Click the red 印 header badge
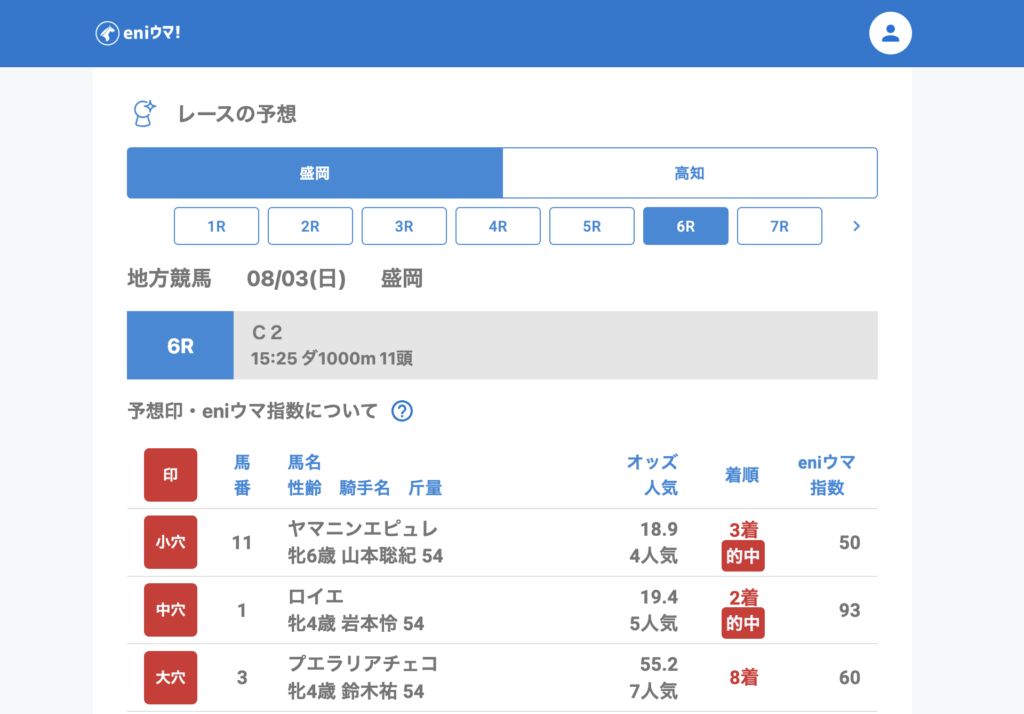The height and width of the screenshot is (714, 1024). (x=171, y=475)
